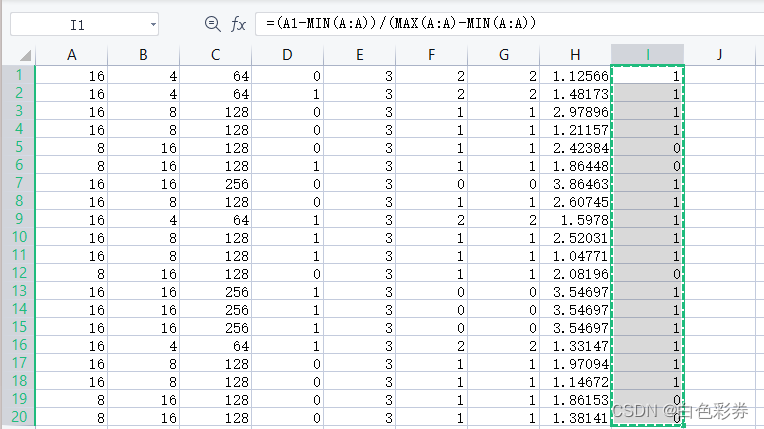Click cell H4 containing 1.21157
764x429 pixels.
point(575,129)
